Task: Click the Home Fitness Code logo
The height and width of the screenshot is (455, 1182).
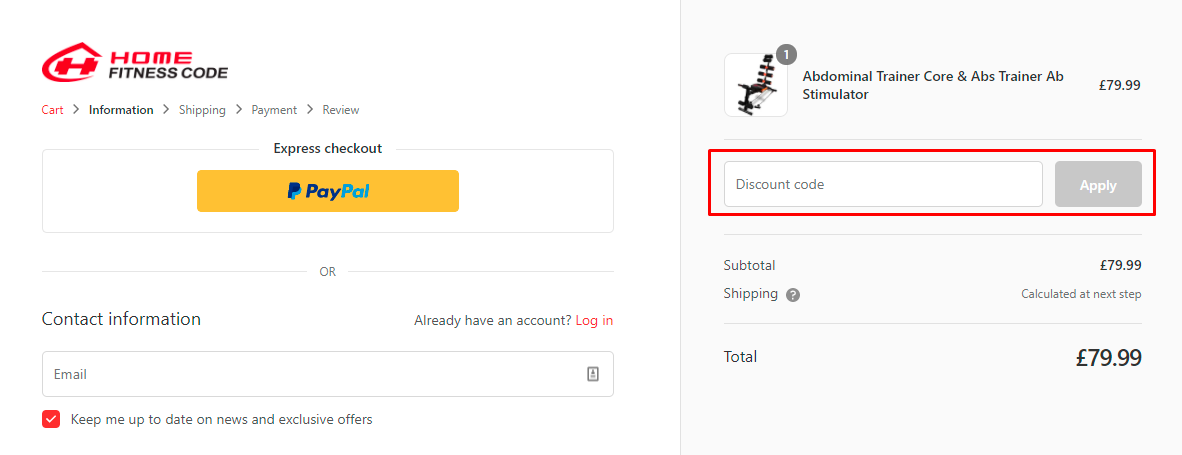Action: click(x=135, y=62)
